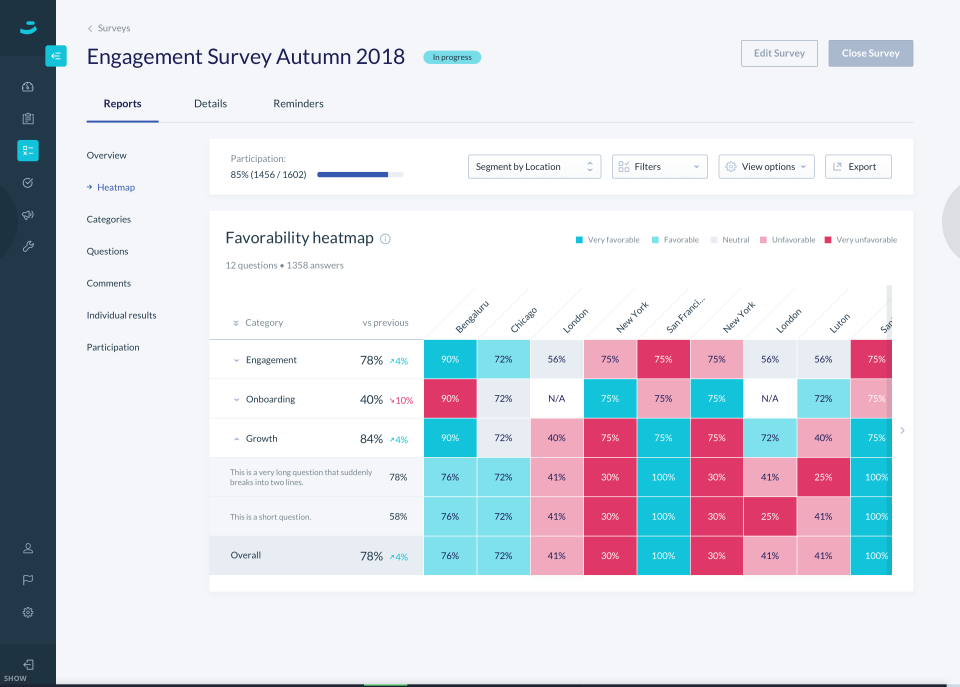Click the info icon beside Favorability heatmap
The image size is (960, 687).
(386, 239)
